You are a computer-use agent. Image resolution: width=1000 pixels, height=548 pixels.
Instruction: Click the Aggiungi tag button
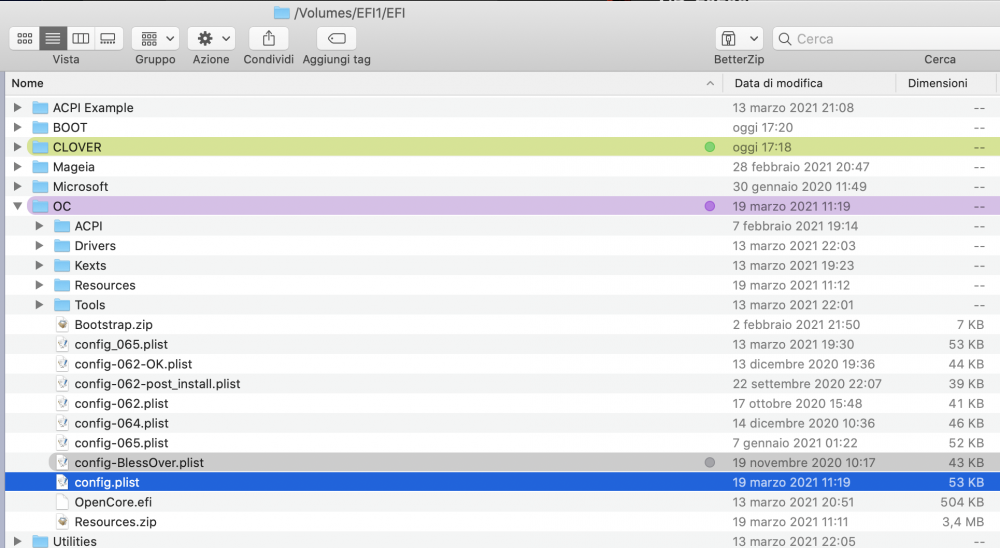[x=337, y=39]
